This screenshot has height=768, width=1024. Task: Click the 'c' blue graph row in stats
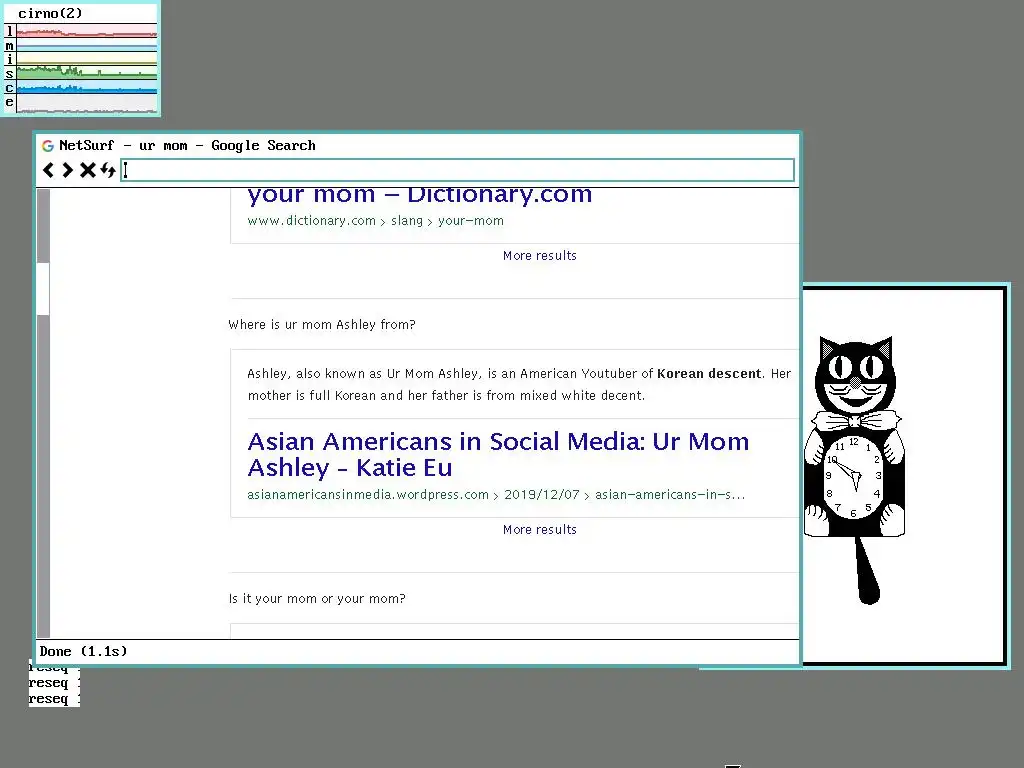[x=81, y=88]
